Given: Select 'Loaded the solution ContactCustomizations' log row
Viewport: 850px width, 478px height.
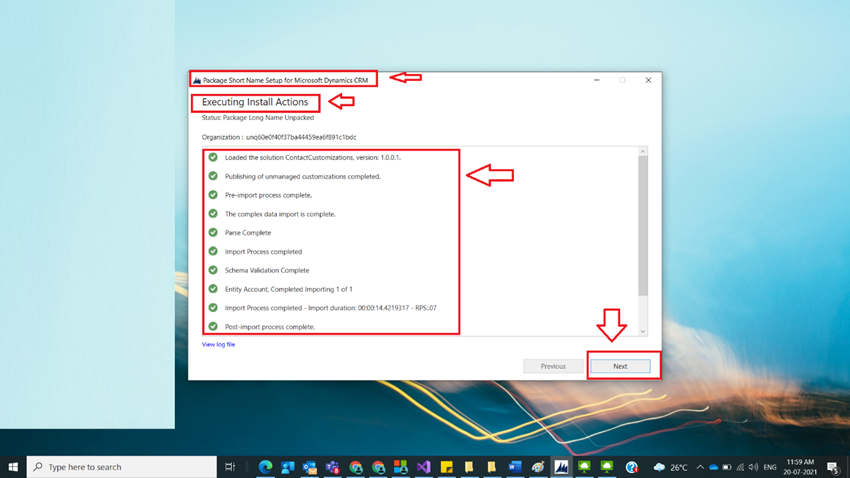Looking at the screenshot, I should (312, 157).
